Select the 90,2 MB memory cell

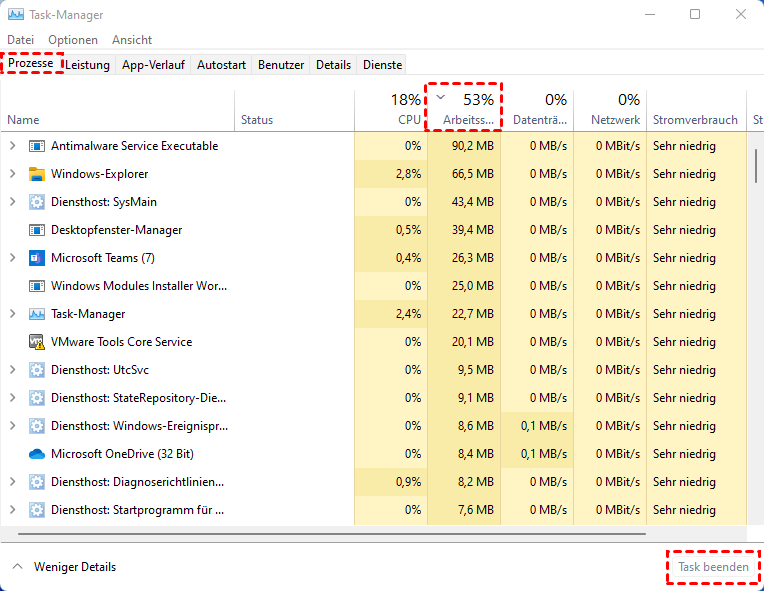tap(464, 146)
